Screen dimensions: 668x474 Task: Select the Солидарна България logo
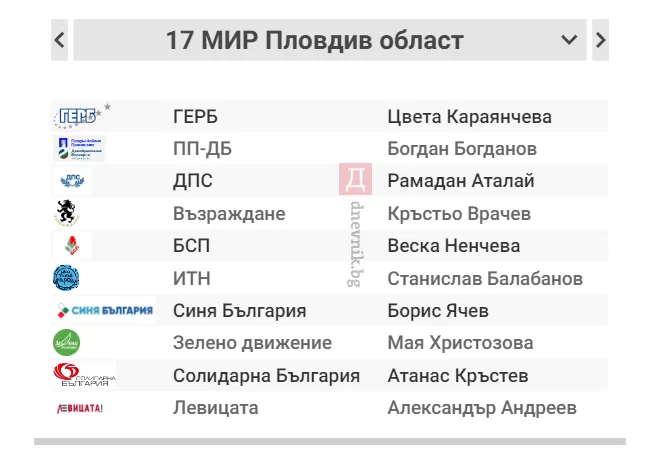(84, 375)
